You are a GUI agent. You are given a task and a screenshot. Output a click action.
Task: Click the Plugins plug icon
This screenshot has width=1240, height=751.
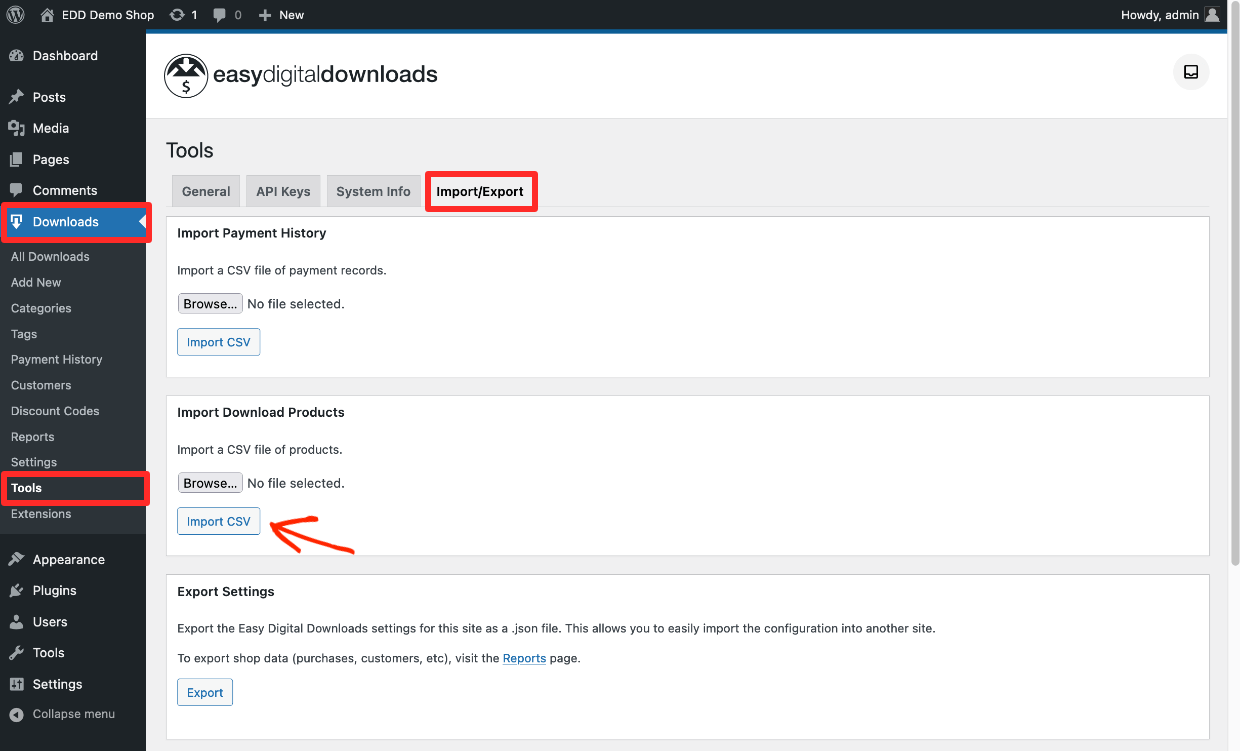(x=16, y=590)
